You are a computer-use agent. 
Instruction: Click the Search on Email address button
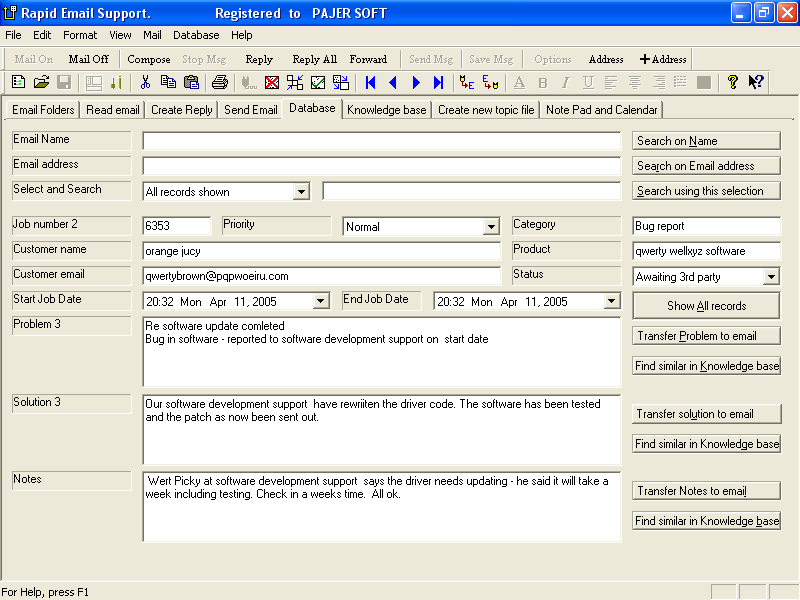tap(706, 166)
